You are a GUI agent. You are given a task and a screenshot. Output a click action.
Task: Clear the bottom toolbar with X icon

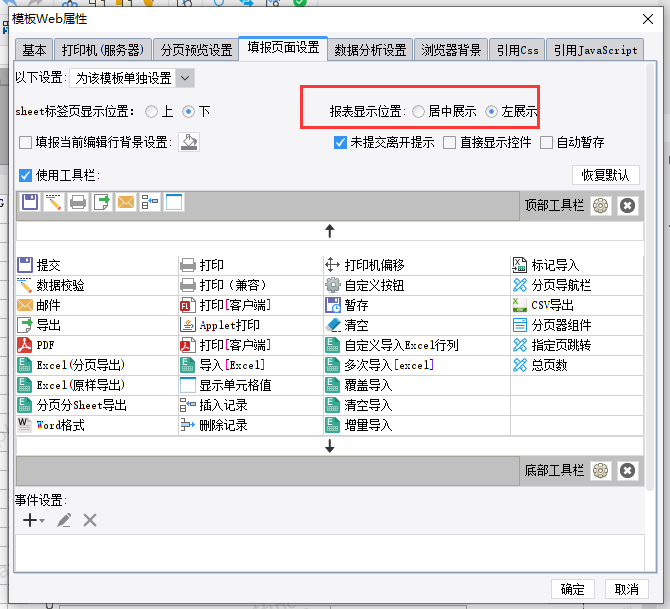[627, 471]
